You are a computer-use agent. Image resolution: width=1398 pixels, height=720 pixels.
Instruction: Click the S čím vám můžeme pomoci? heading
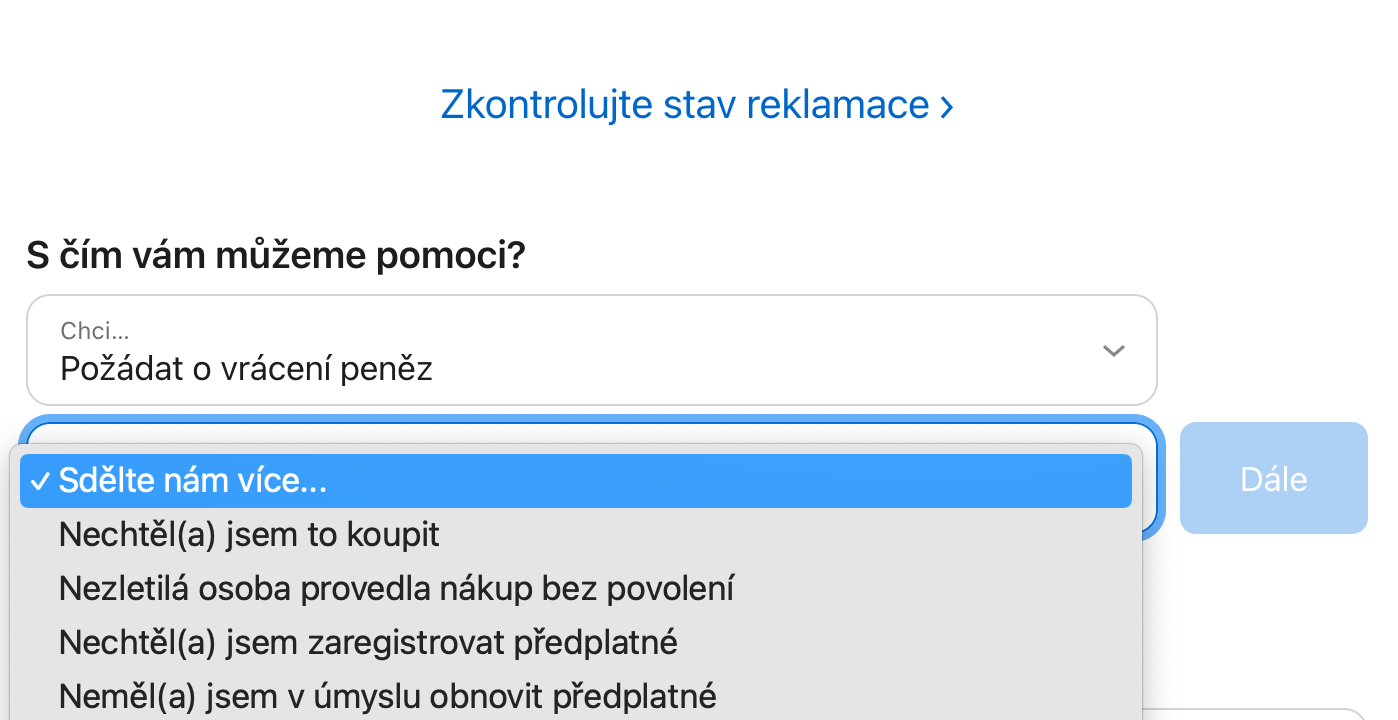(x=276, y=256)
